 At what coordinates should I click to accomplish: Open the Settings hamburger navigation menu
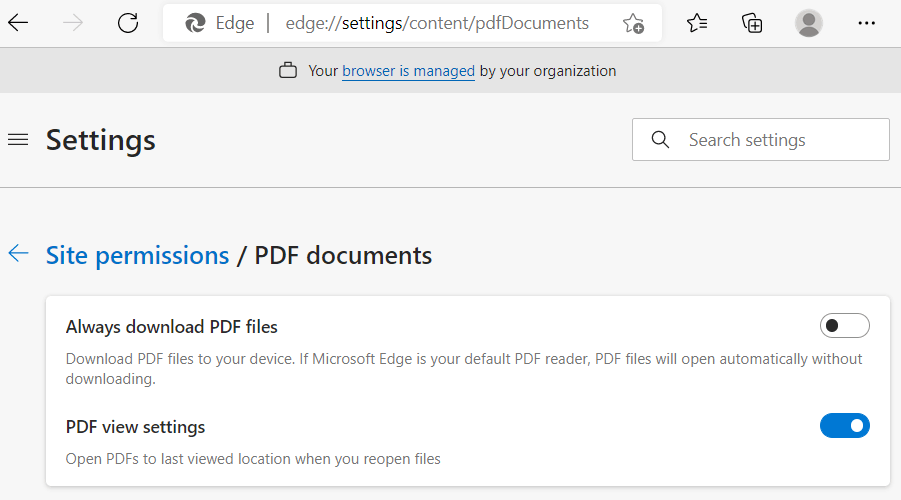coord(18,140)
